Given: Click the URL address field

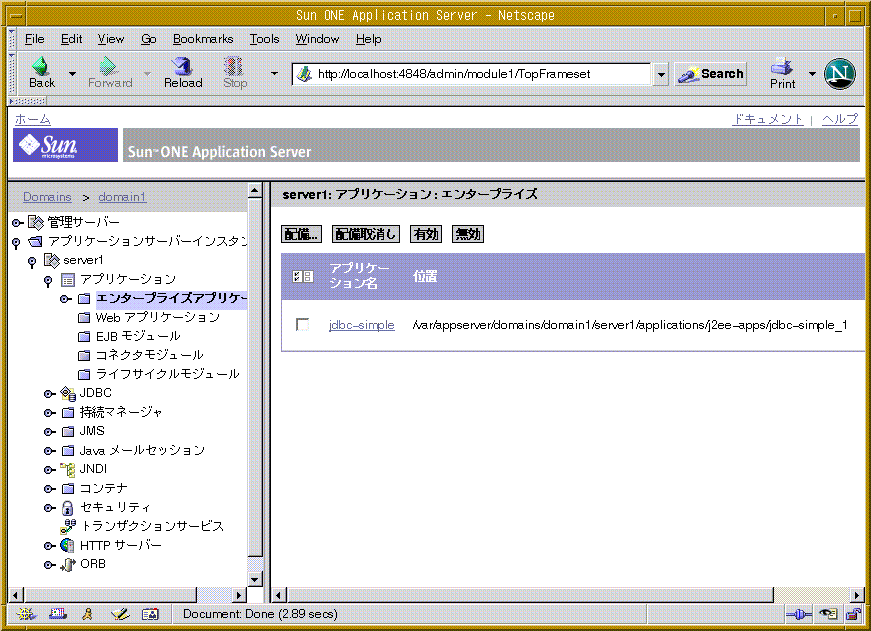Looking at the screenshot, I should pos(471,74).
